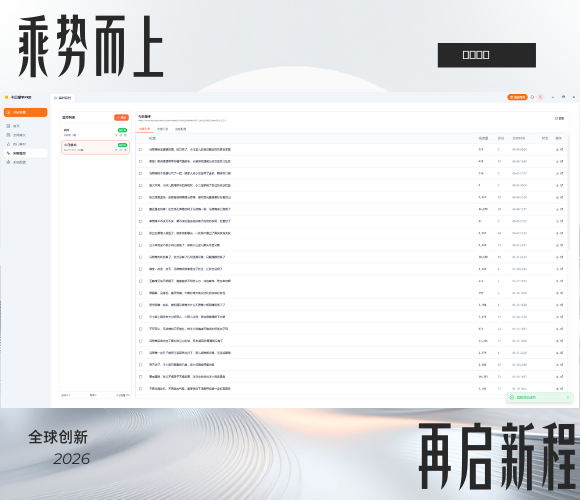580x500 pixels.
Task: Click the icon beside the orange title-bar pill
Action: [532, 97]
